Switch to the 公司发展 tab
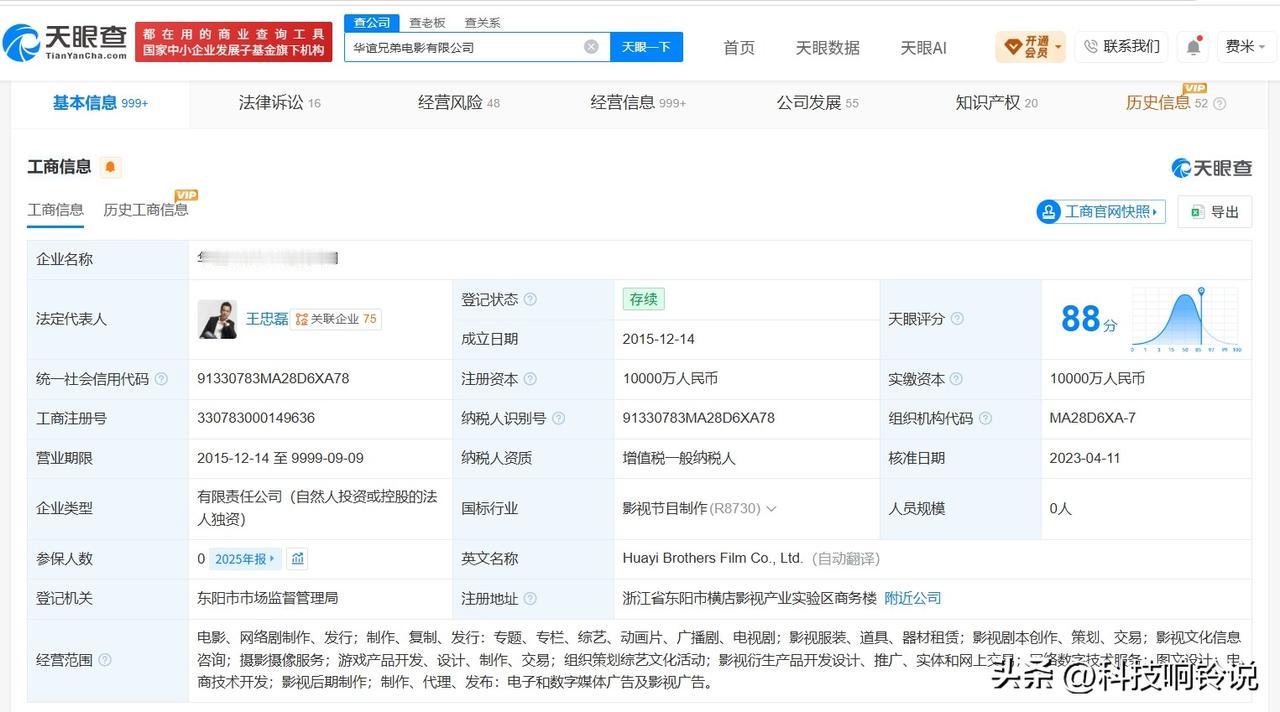1280x712 pixels. (817, 102)
